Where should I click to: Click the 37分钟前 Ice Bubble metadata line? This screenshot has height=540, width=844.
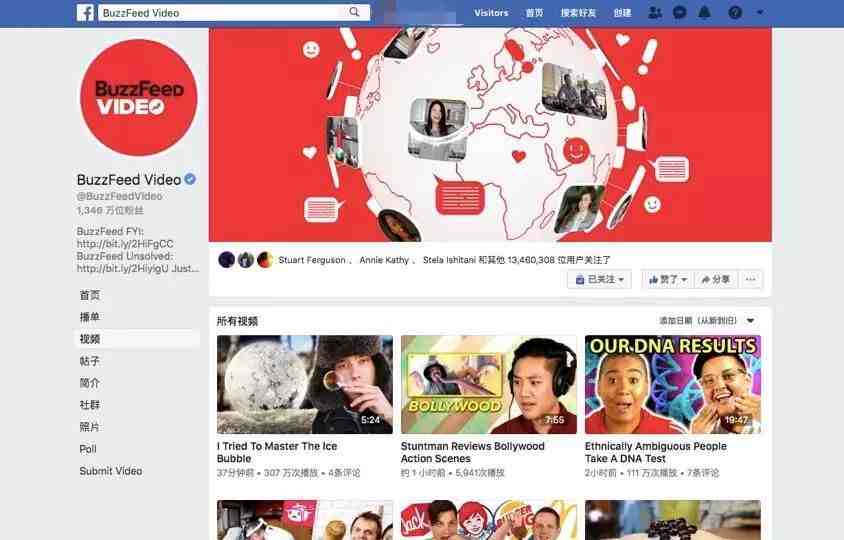[289, 473]
